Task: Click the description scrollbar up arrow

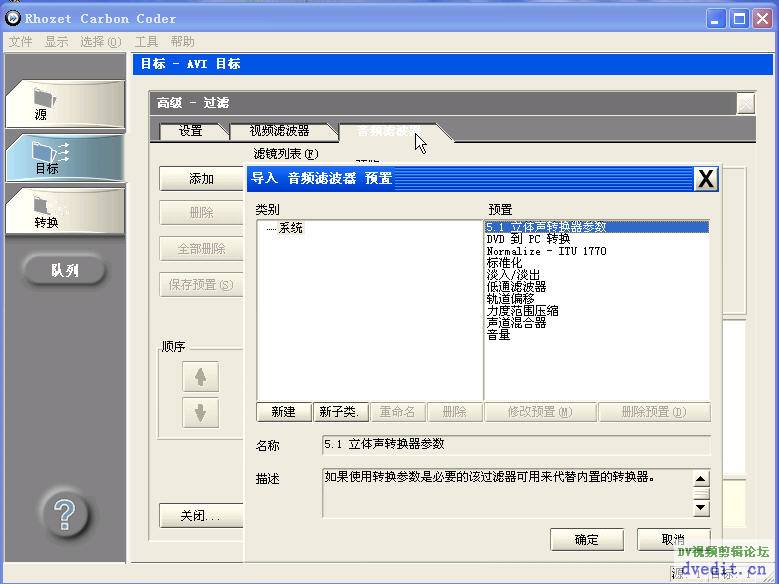Action: click(x=701, y=479)
